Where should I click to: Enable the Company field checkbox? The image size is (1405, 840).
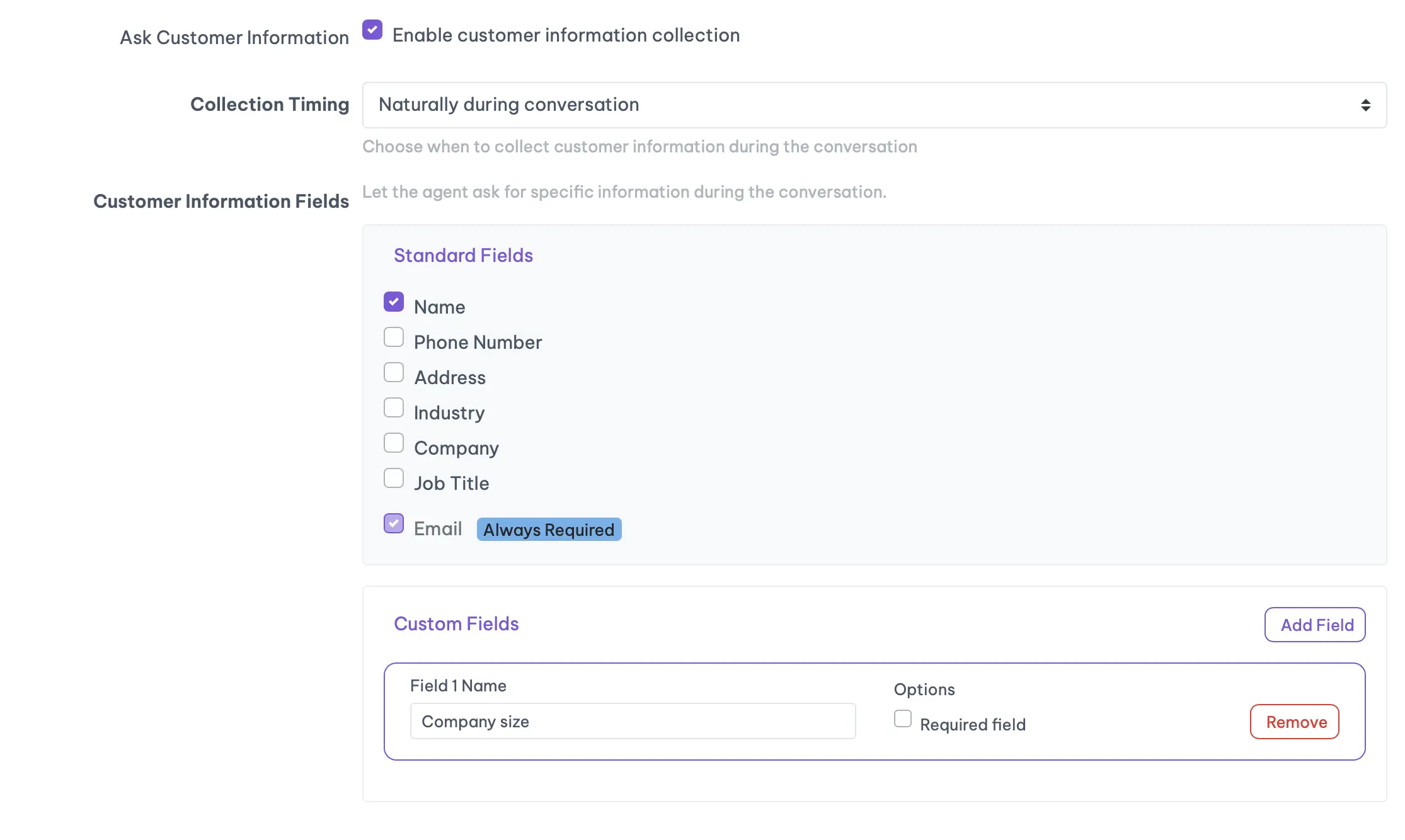click(394, 443)
